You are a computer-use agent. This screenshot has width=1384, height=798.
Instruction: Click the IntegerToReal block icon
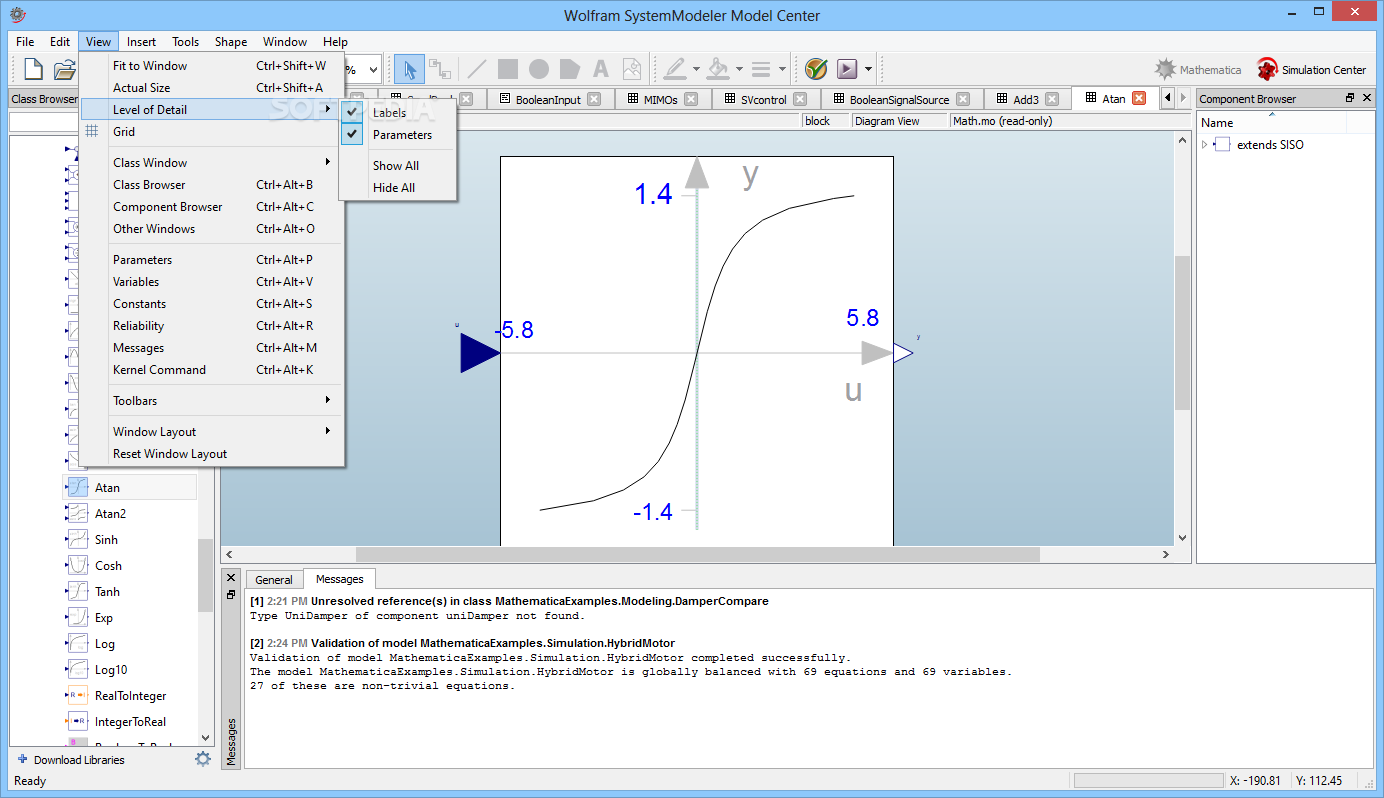pos(78,722)
